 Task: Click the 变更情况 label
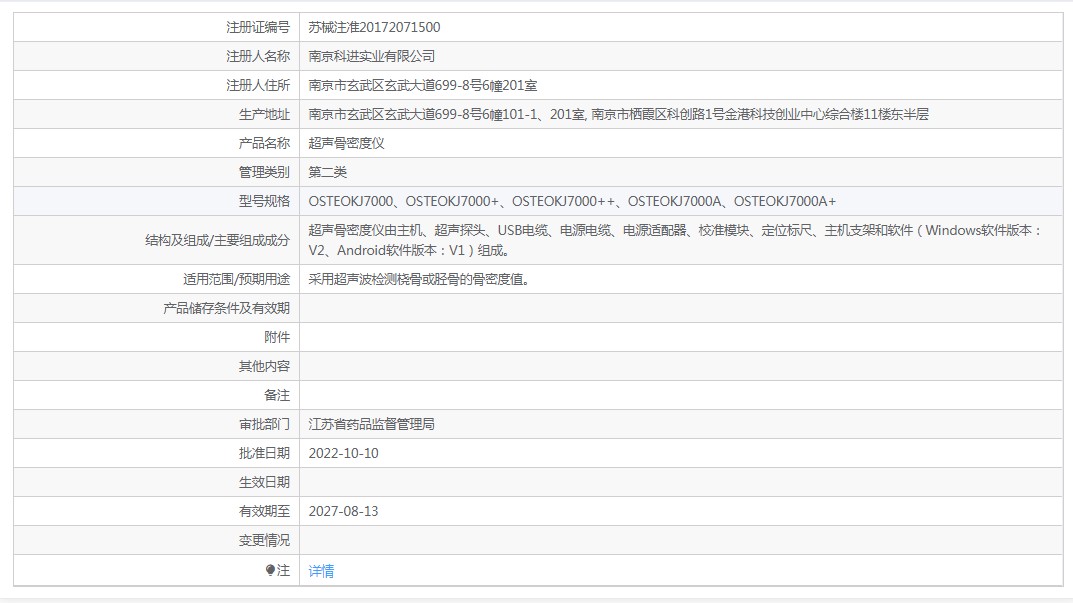point(264,541)
